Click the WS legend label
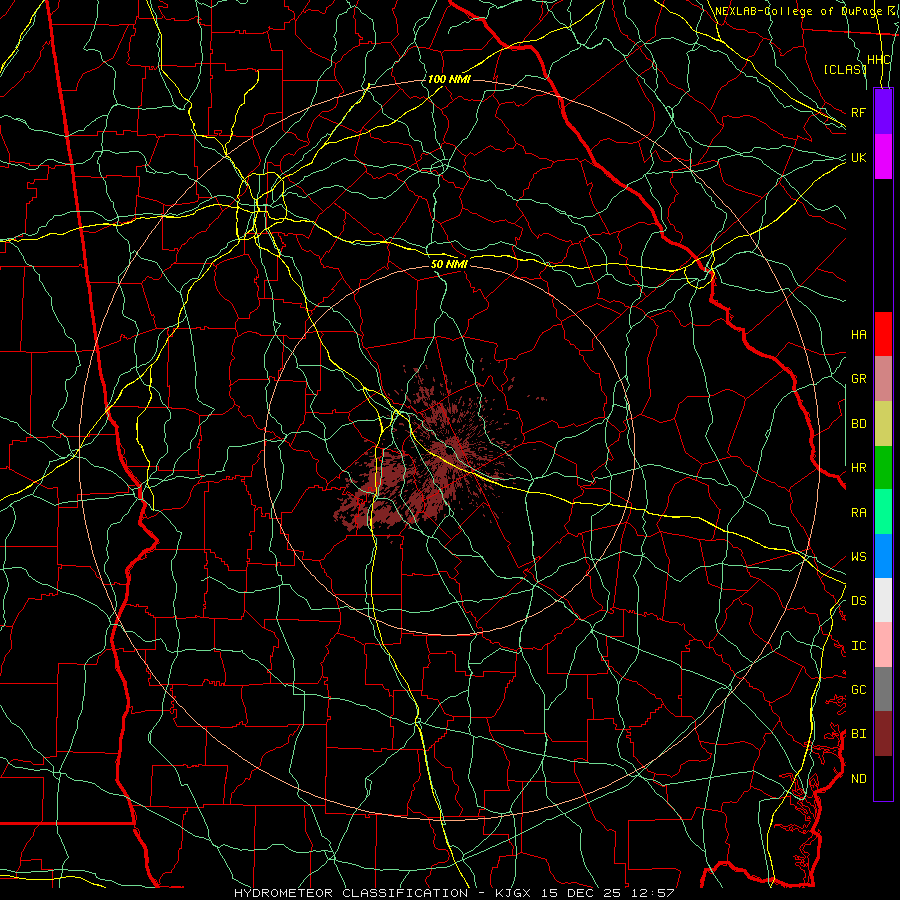Screen dimensions: 900x900 click(x=858, y=557)
